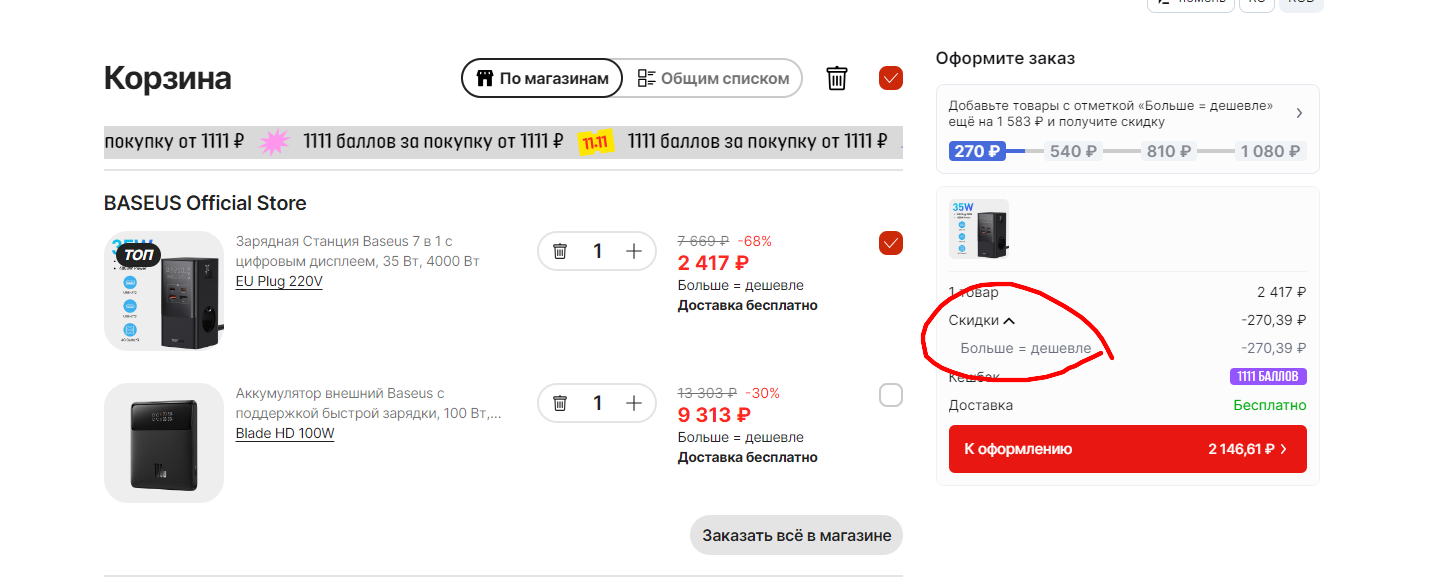Open the «Больше = дешевле» promo details arrow
The height and width of the screenshot is (587, 1431).
pos(1299,113)
